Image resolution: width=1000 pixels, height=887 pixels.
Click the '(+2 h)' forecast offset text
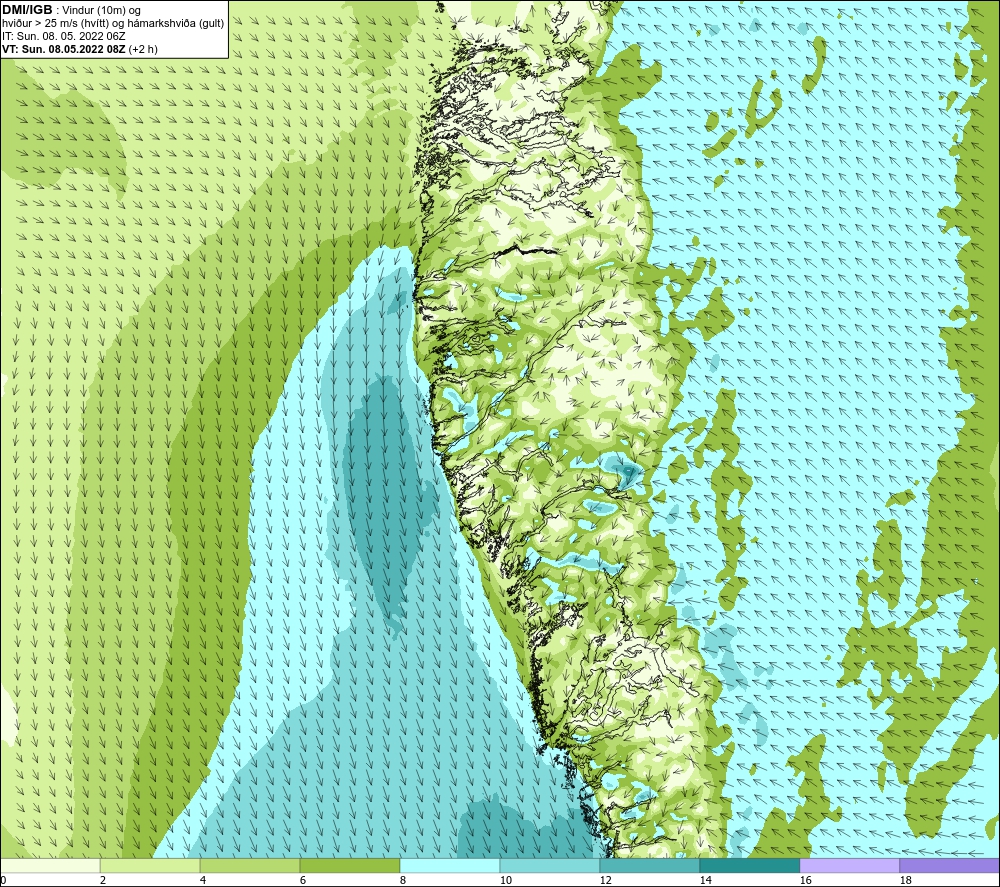click(x=143, y=49)
